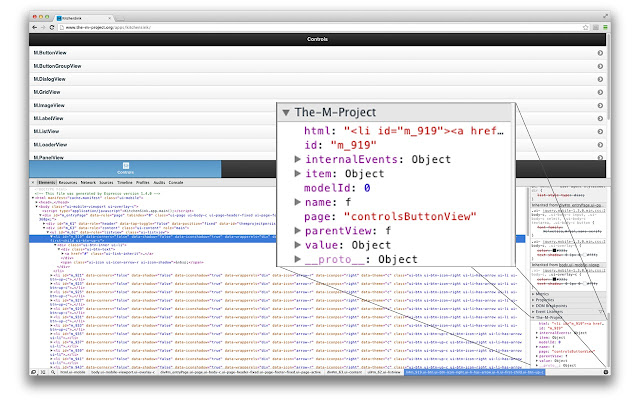This screenshot has width=640, height=400.
Task: Click arrow icon on M.LoaderView row
Action: (x=600, y=144)
